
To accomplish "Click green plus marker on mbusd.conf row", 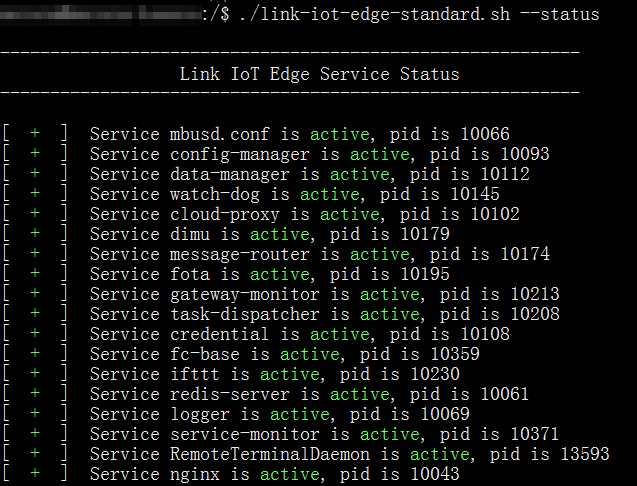I will (x=35, y=133).
